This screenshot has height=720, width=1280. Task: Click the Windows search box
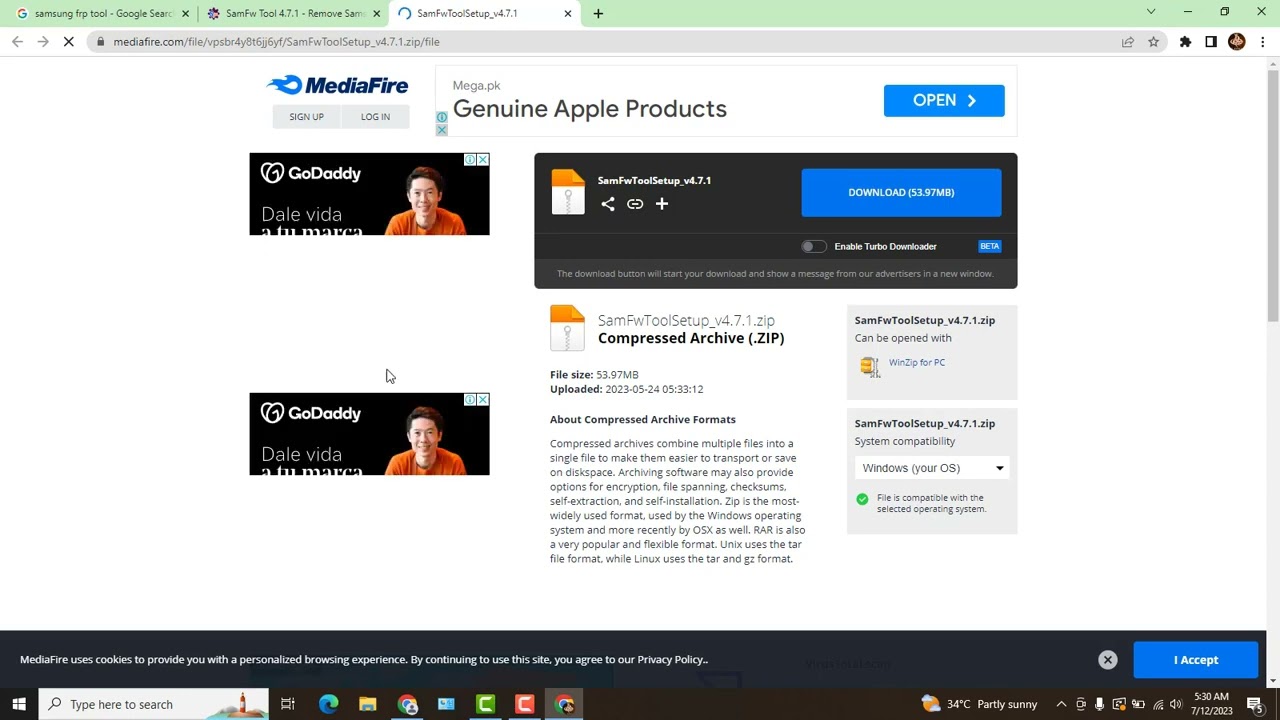(x=154, y=704)
